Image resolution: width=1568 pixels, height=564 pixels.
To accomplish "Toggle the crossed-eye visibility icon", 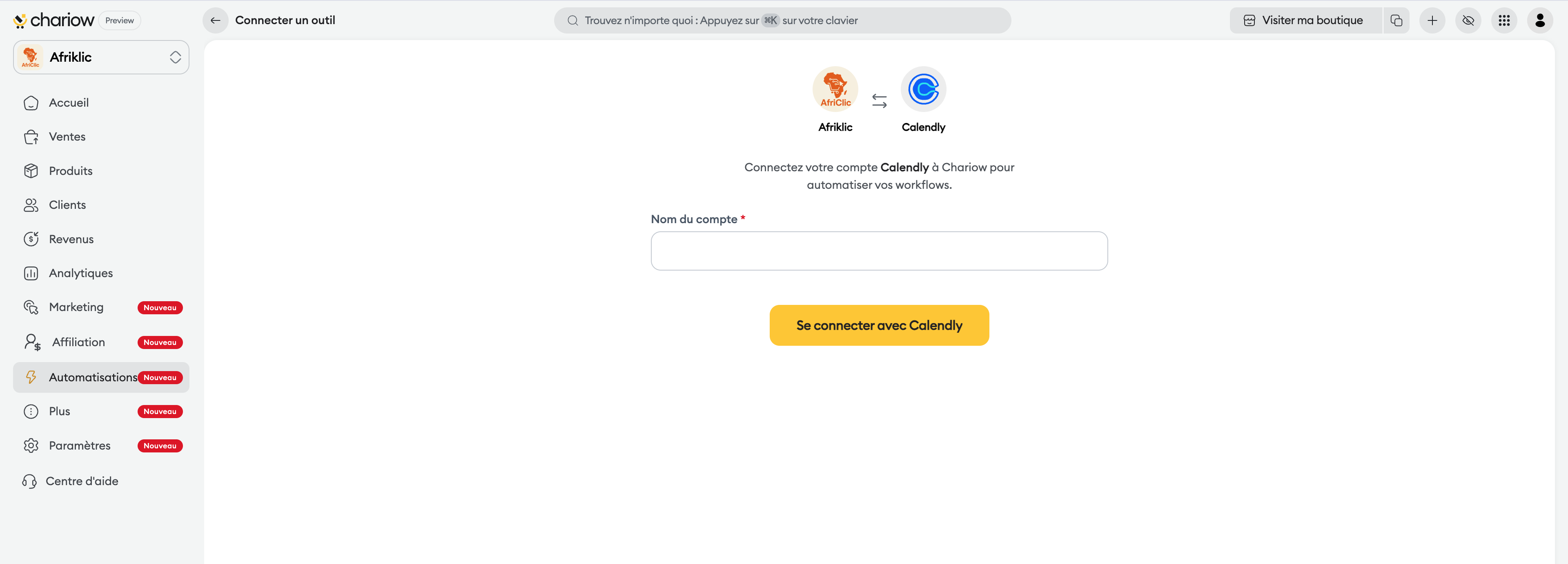I will click(x=1468, y=20).
